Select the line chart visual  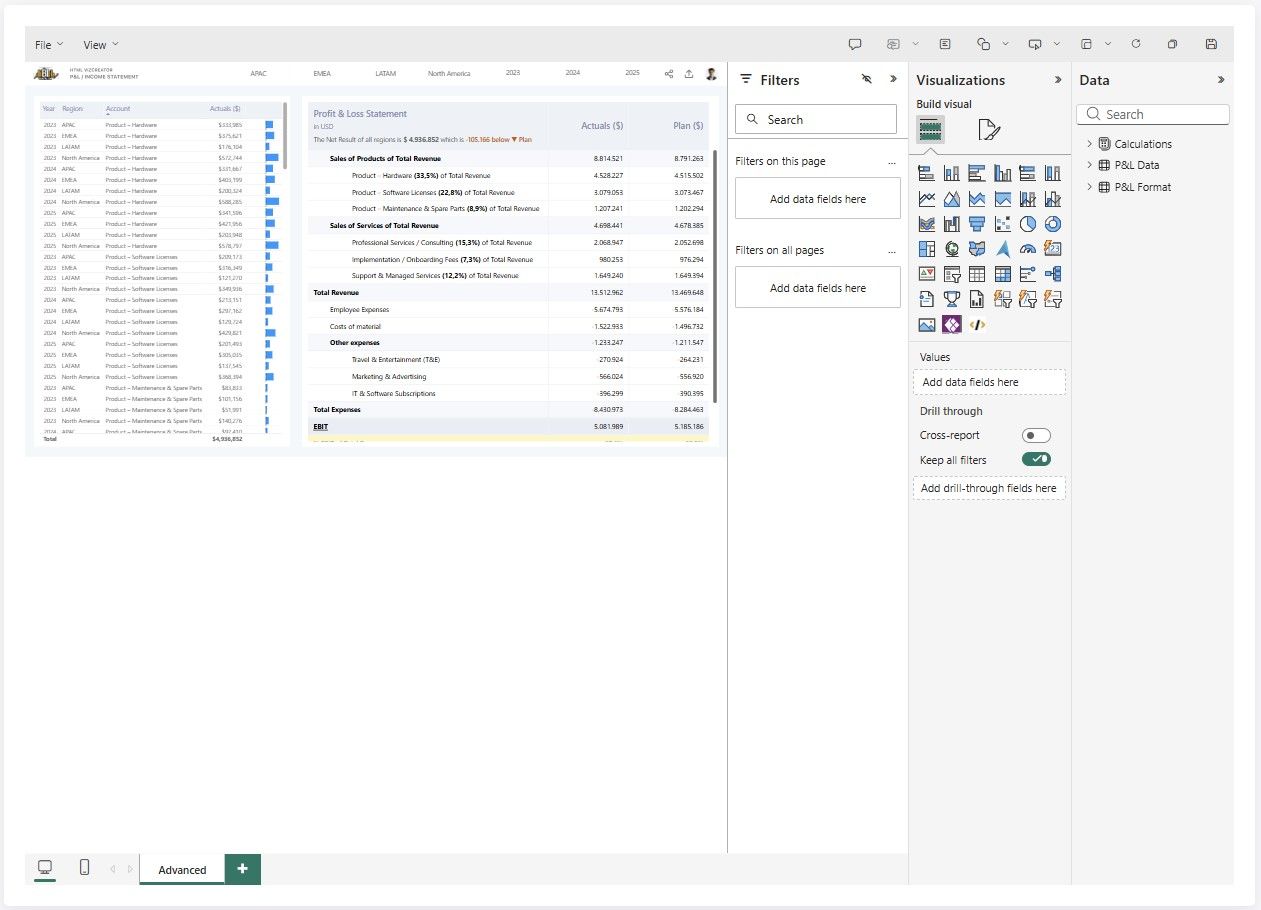coord(926,198)
